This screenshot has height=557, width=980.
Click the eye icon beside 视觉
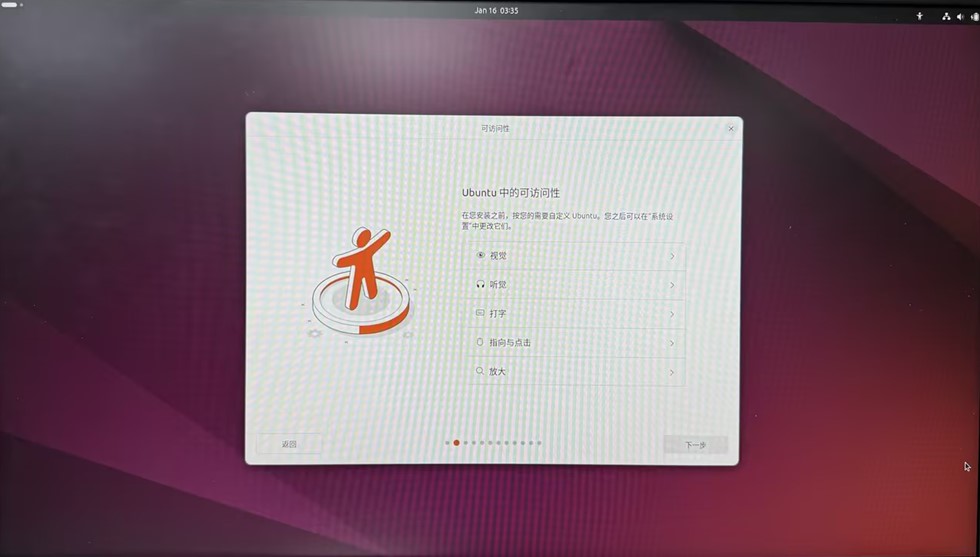pyautogui.click(x=480, y=255)
